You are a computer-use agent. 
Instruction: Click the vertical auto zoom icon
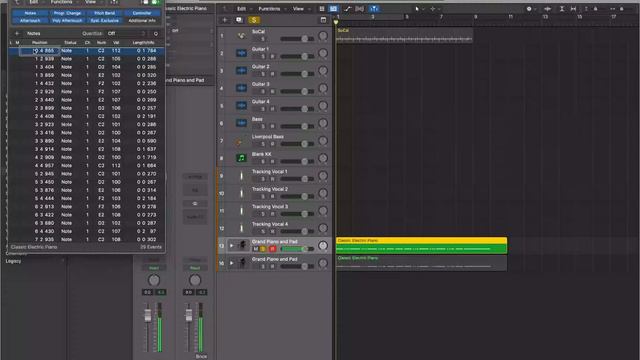562,9
